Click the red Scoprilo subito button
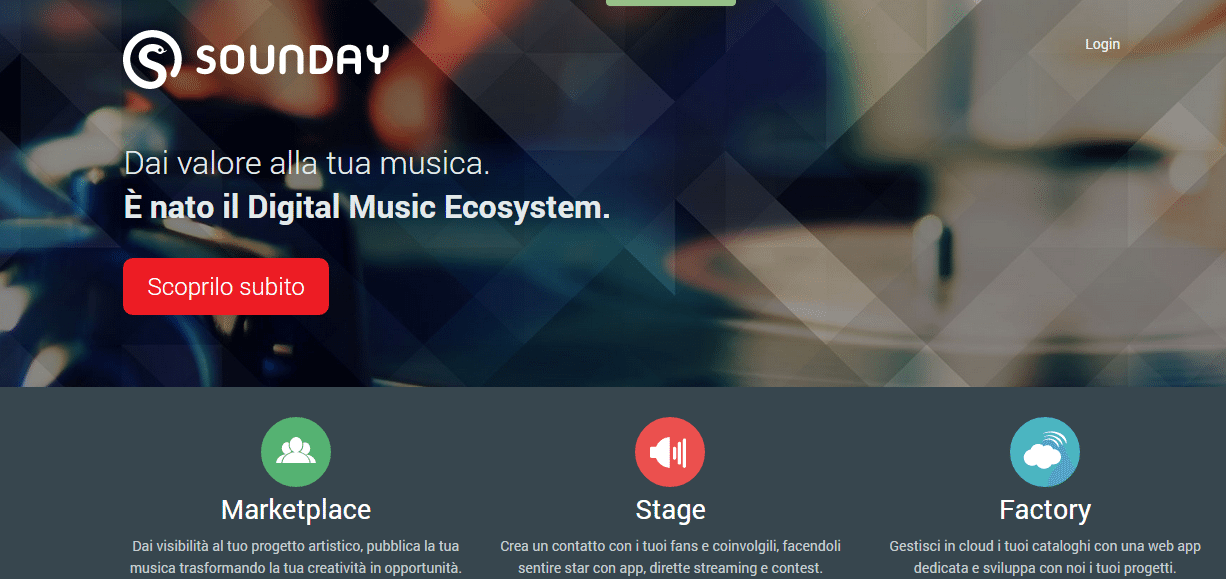Screen dimensions: 1226x579 point(226,287)
